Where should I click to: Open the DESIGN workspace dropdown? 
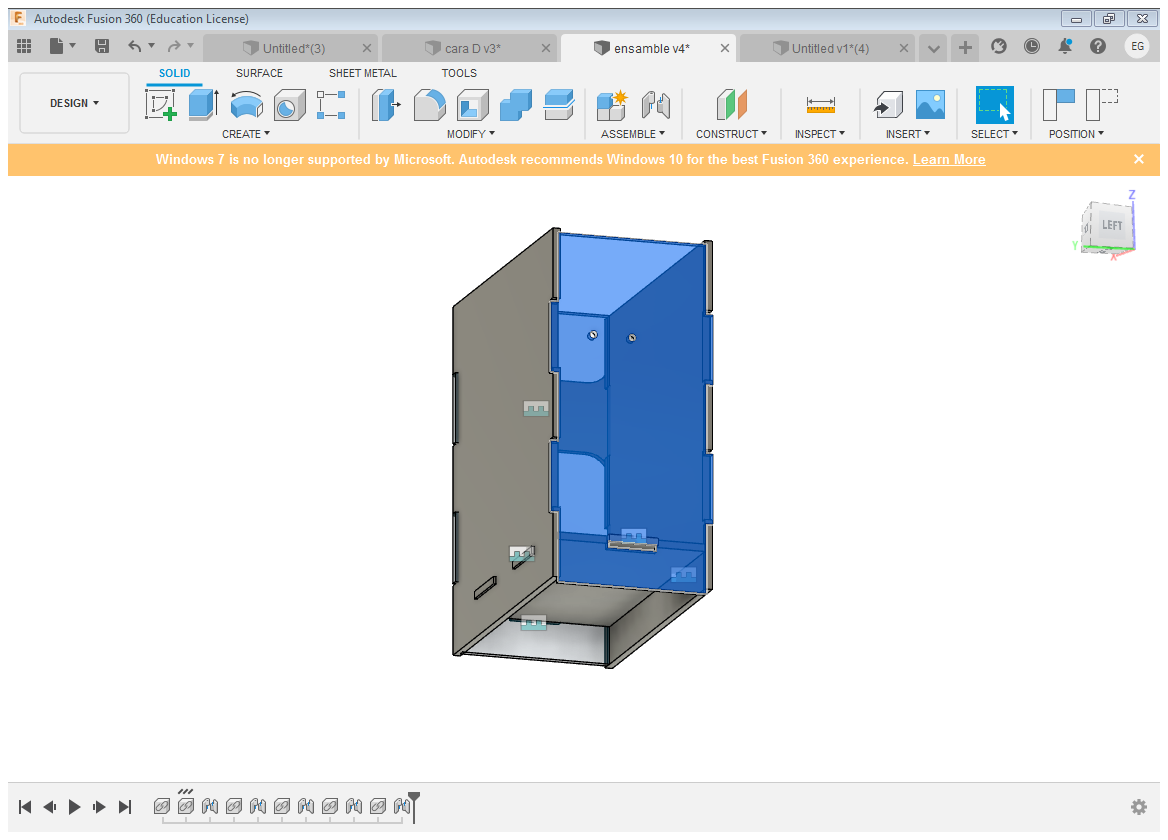(x=74, y=103)
